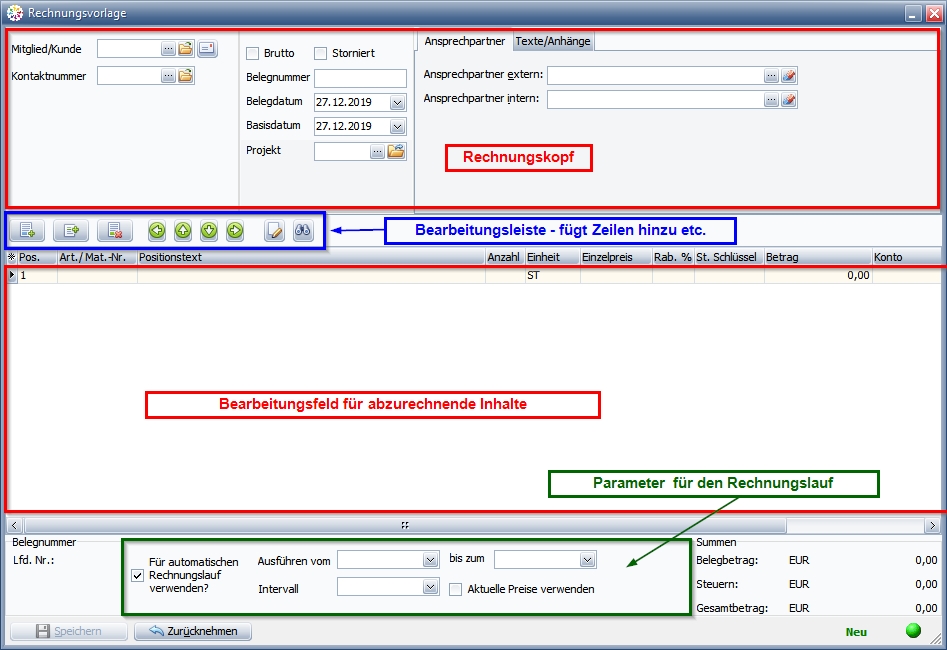Add a new row with the first toolbar icon
947x650 pixels.
tap(27, 230)
